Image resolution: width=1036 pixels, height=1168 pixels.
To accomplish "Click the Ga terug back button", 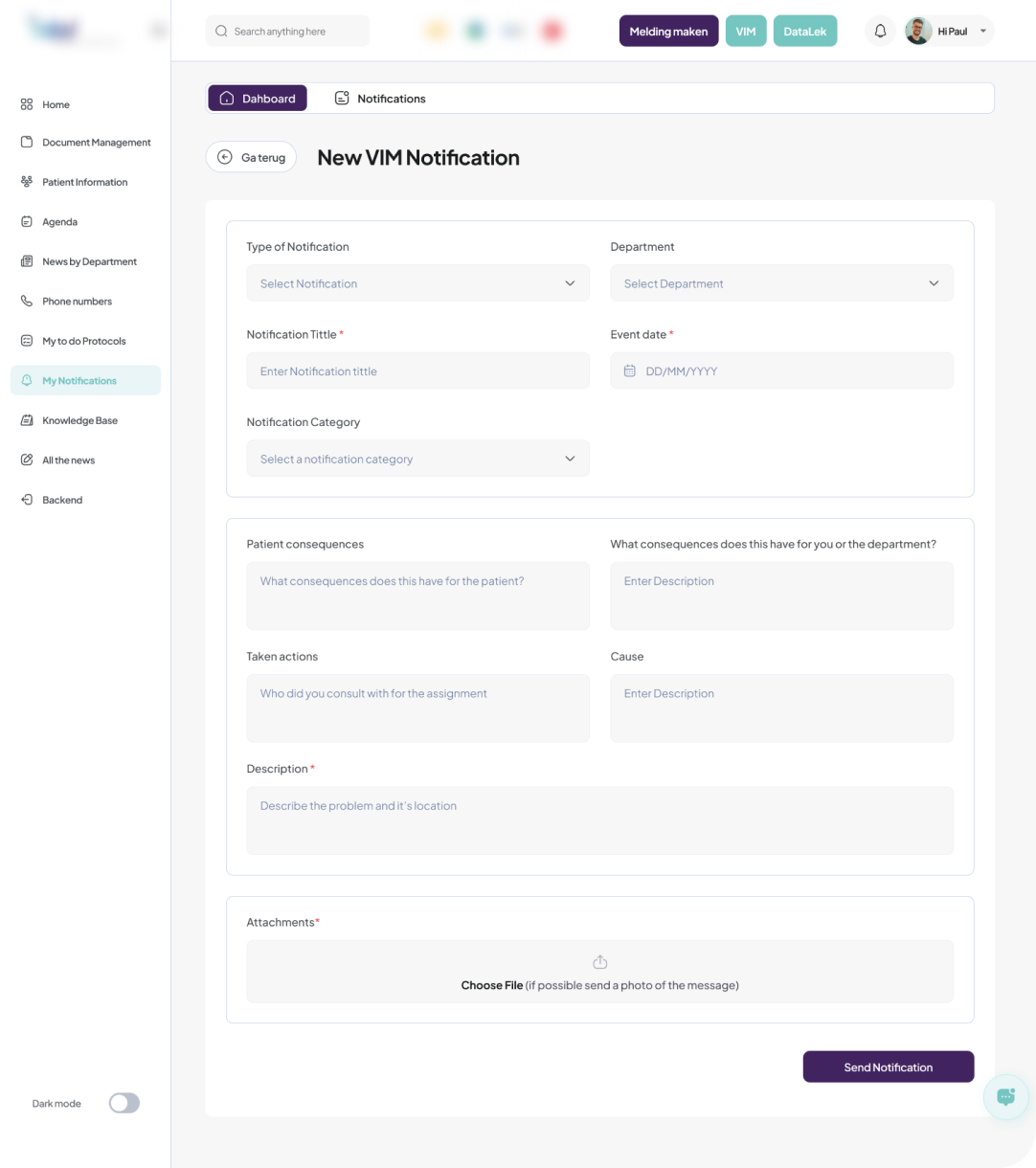I will [252, 157].
